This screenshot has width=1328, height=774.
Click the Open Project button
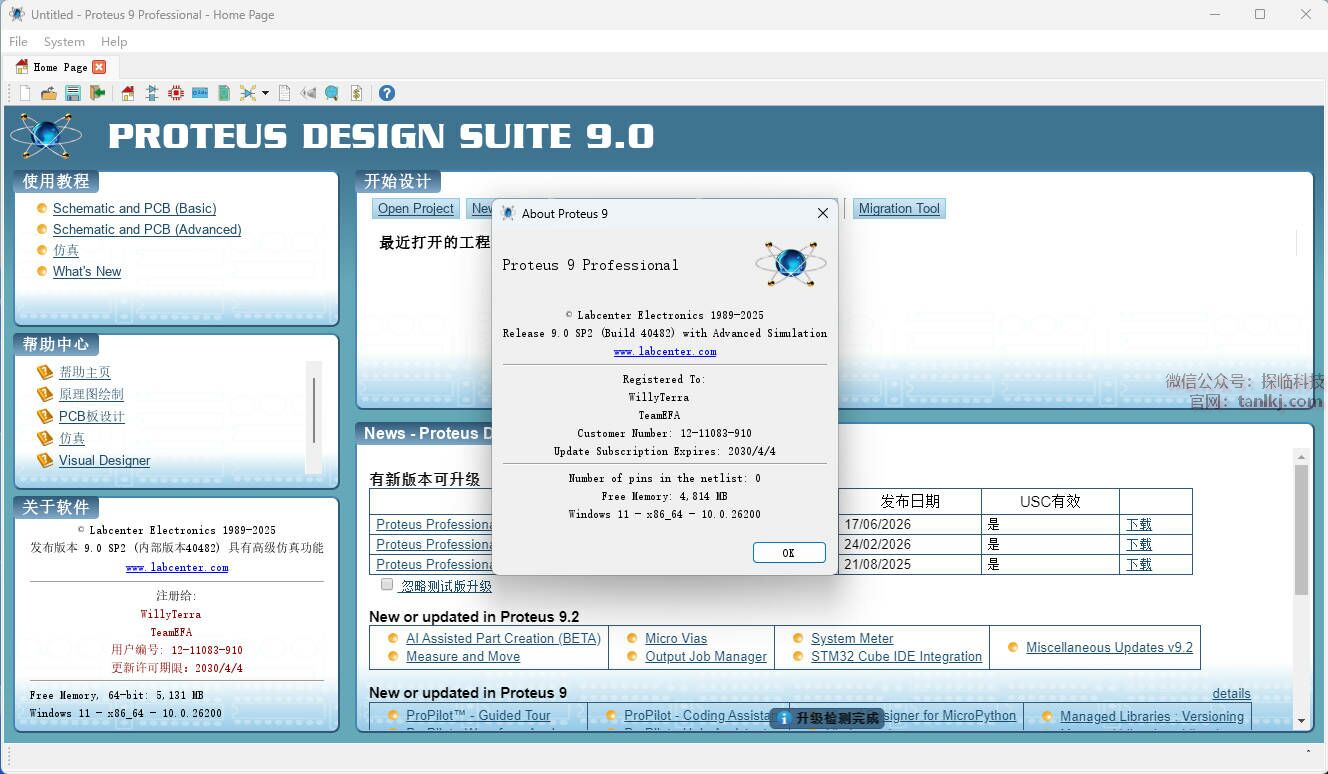click(416, 208)
